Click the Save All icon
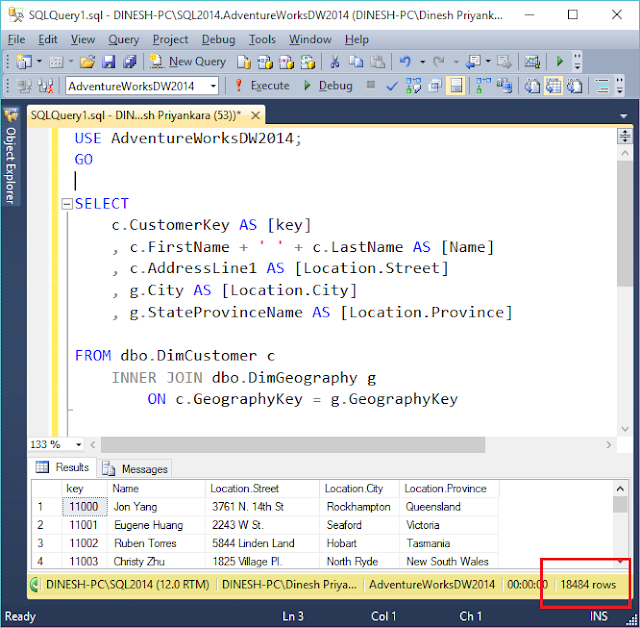 (129, 62)
